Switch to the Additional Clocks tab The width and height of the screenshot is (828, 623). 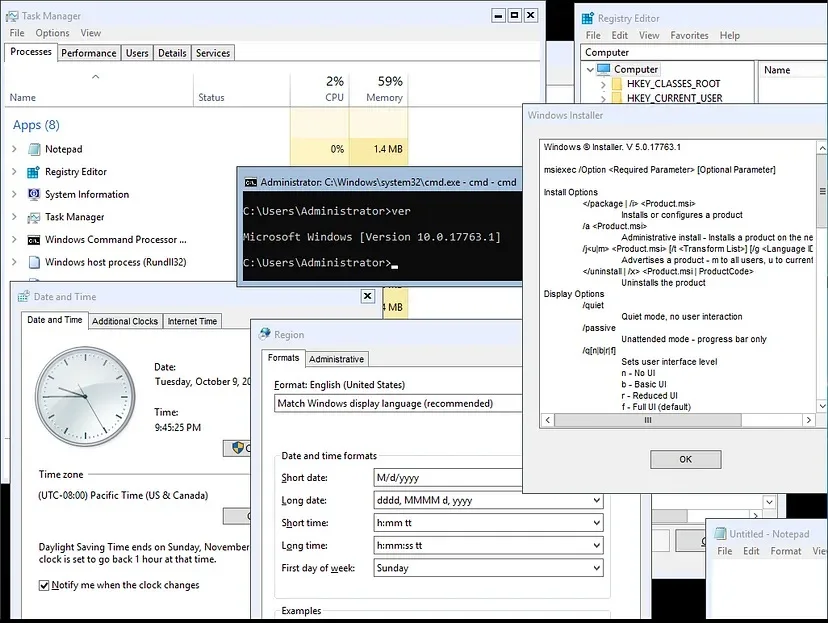pyautogui.click(x=124, y=321)
